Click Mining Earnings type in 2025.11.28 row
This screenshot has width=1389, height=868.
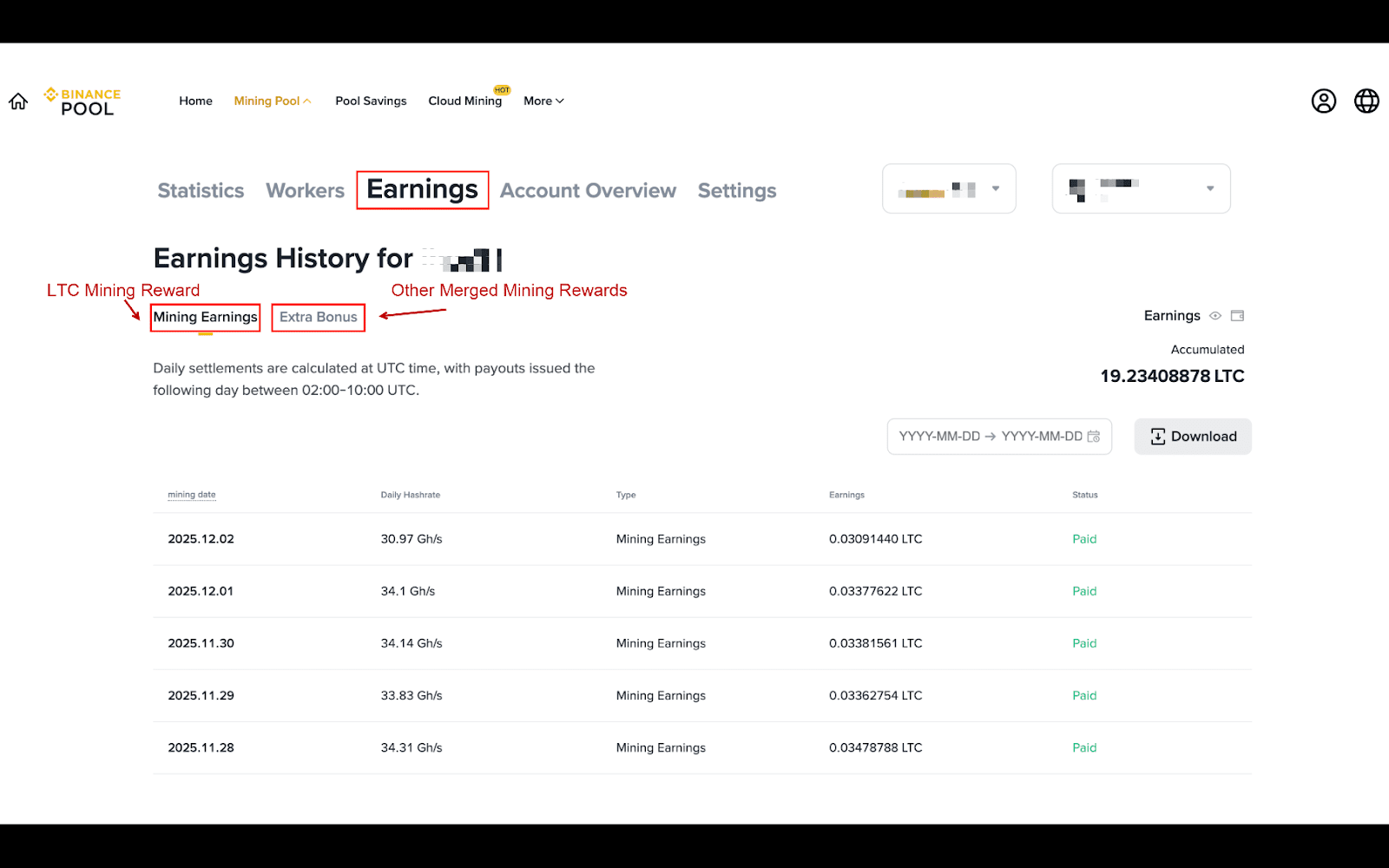tap(661, 747)
